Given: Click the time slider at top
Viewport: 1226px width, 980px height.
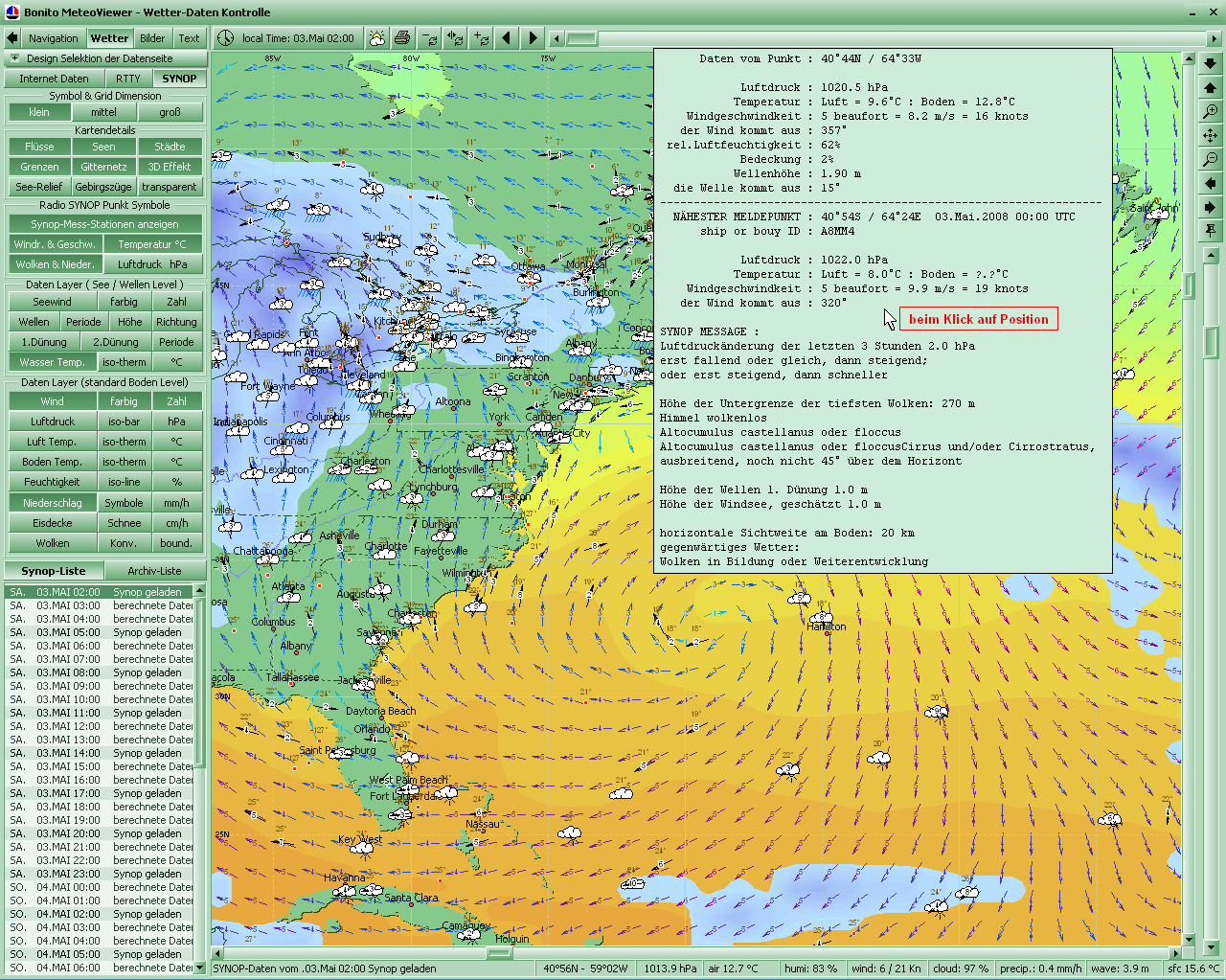Looking at the screenshot, I should [x=580, y=38].
